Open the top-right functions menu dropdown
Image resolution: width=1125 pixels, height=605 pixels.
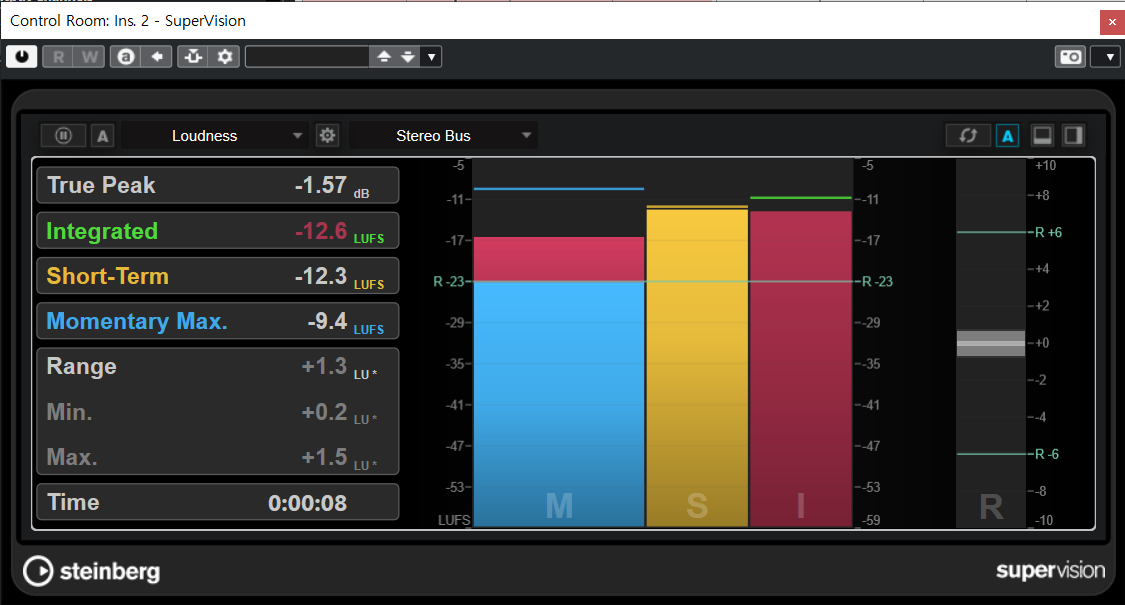[x=1105, y=57]
